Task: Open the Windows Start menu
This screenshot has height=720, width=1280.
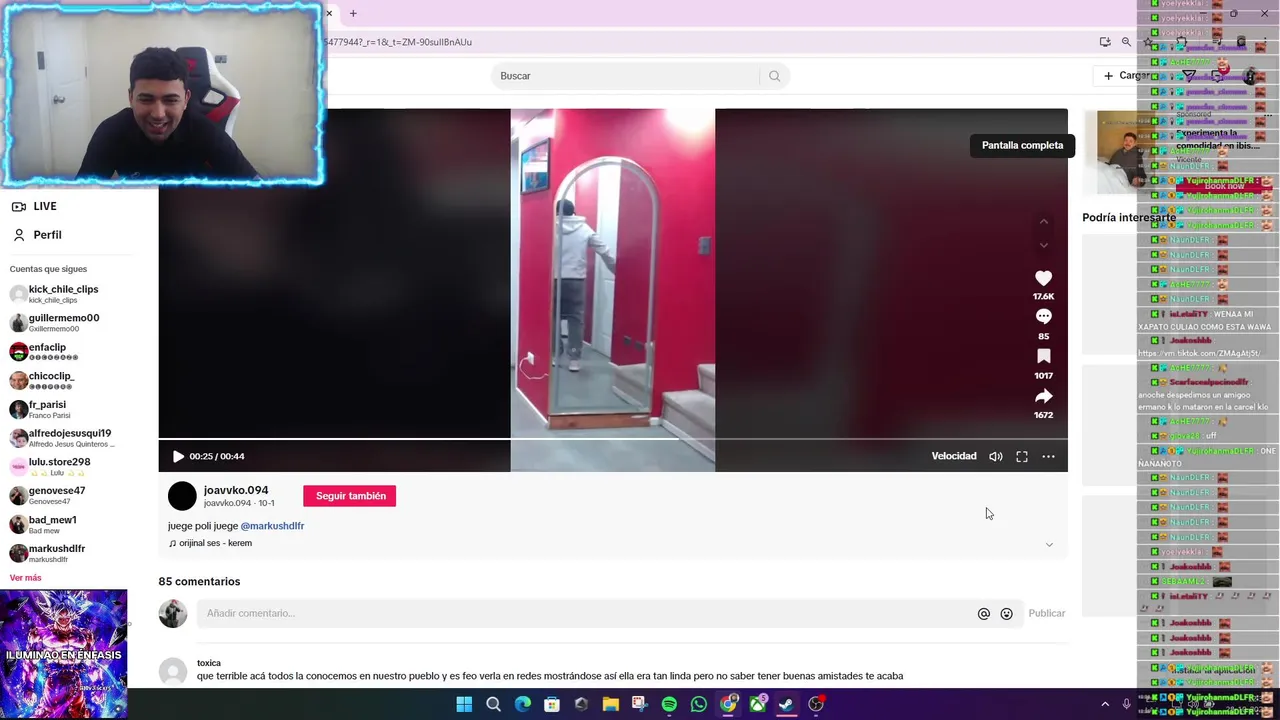Action: 464,704
